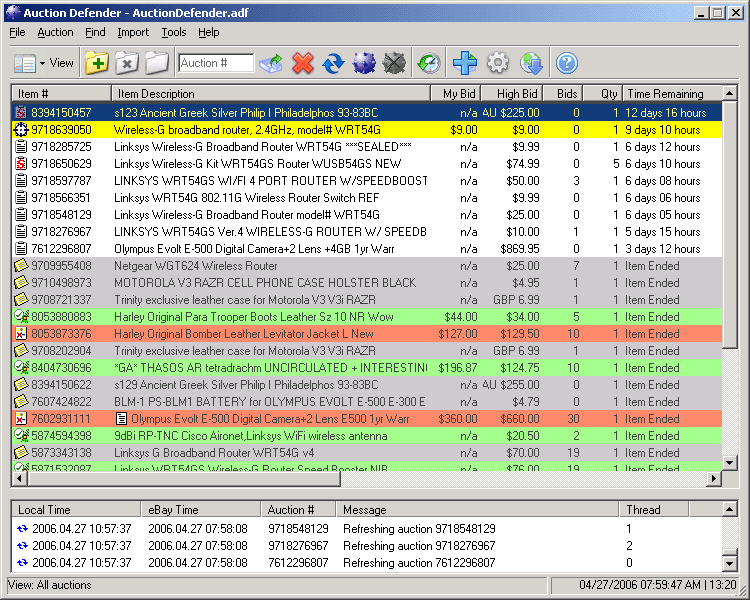This screenshot has width=750, height=600.
Task: Click the add auction arrow icon beside input
Action: 271,63
